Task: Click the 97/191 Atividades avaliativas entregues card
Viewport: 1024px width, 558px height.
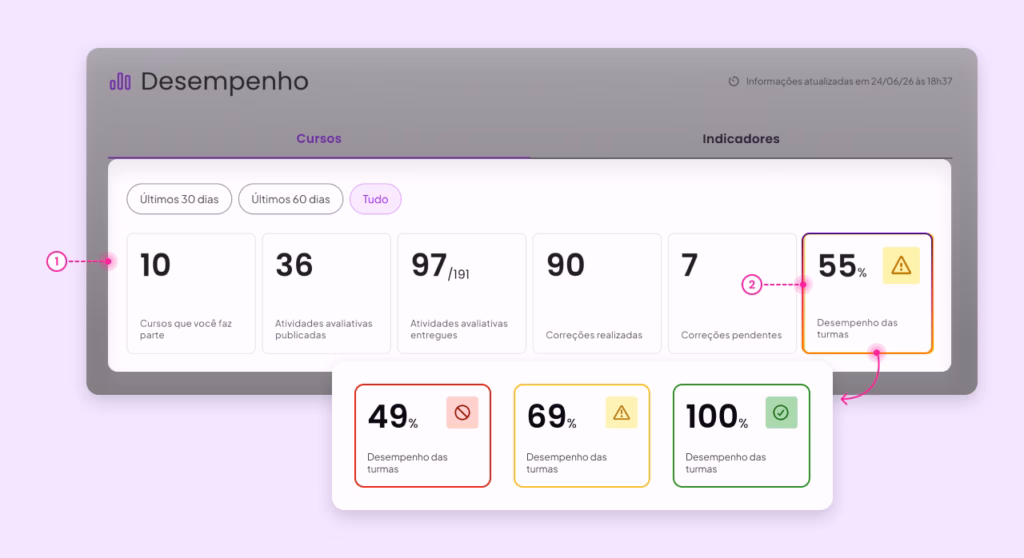Action: (462, 293)
